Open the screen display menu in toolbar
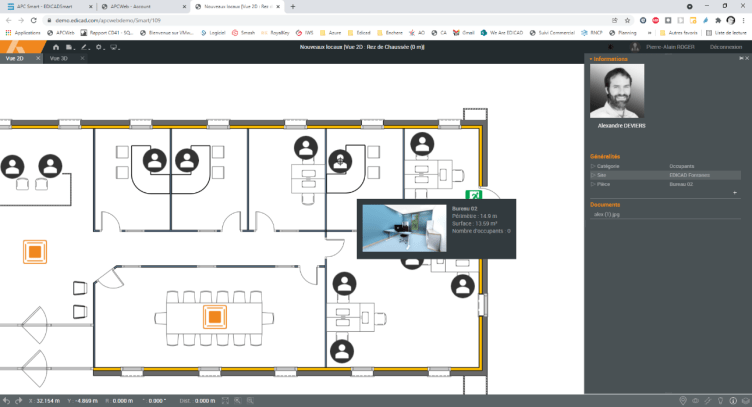 (115, 47)
